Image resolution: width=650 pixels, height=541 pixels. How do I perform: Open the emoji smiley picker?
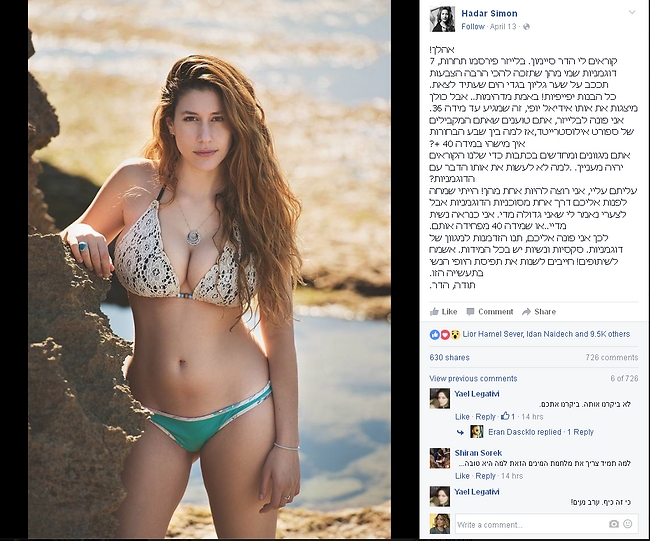628,524
